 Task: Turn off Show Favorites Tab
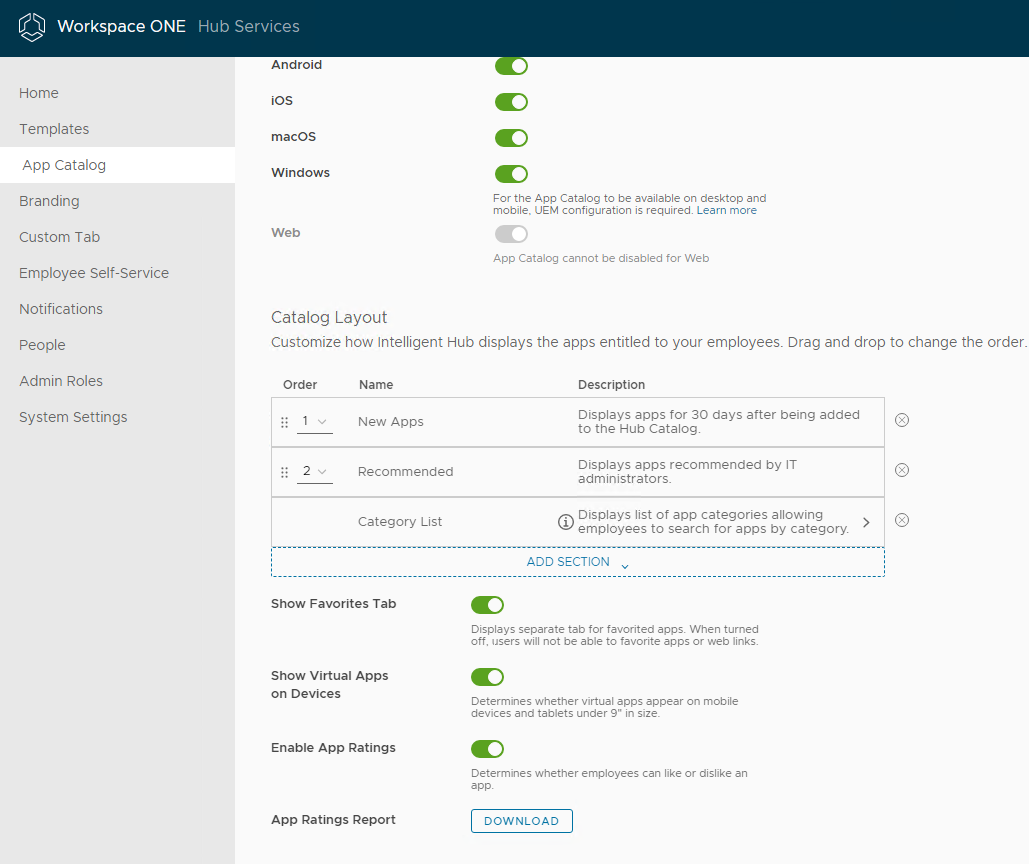[487, 605]
